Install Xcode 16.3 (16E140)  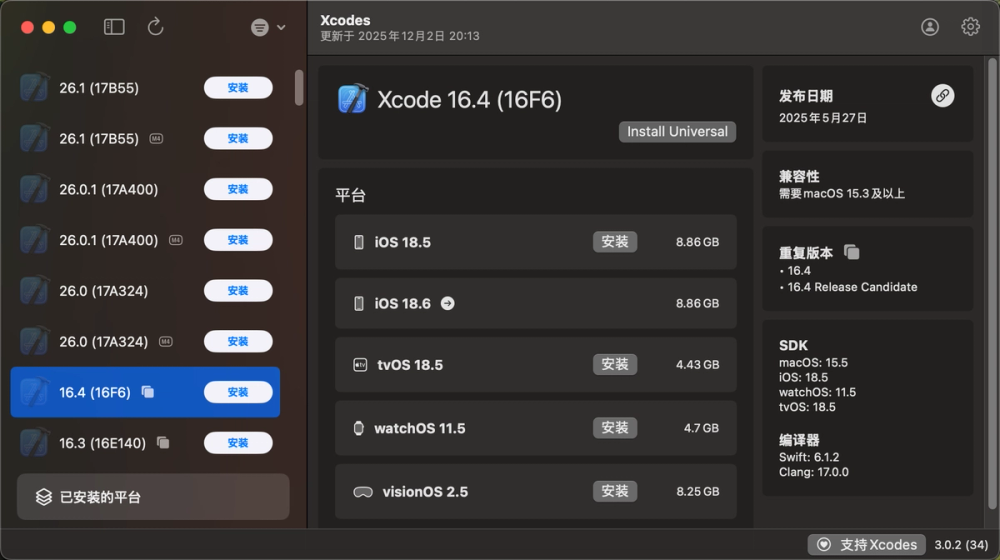tap(238, 443)
